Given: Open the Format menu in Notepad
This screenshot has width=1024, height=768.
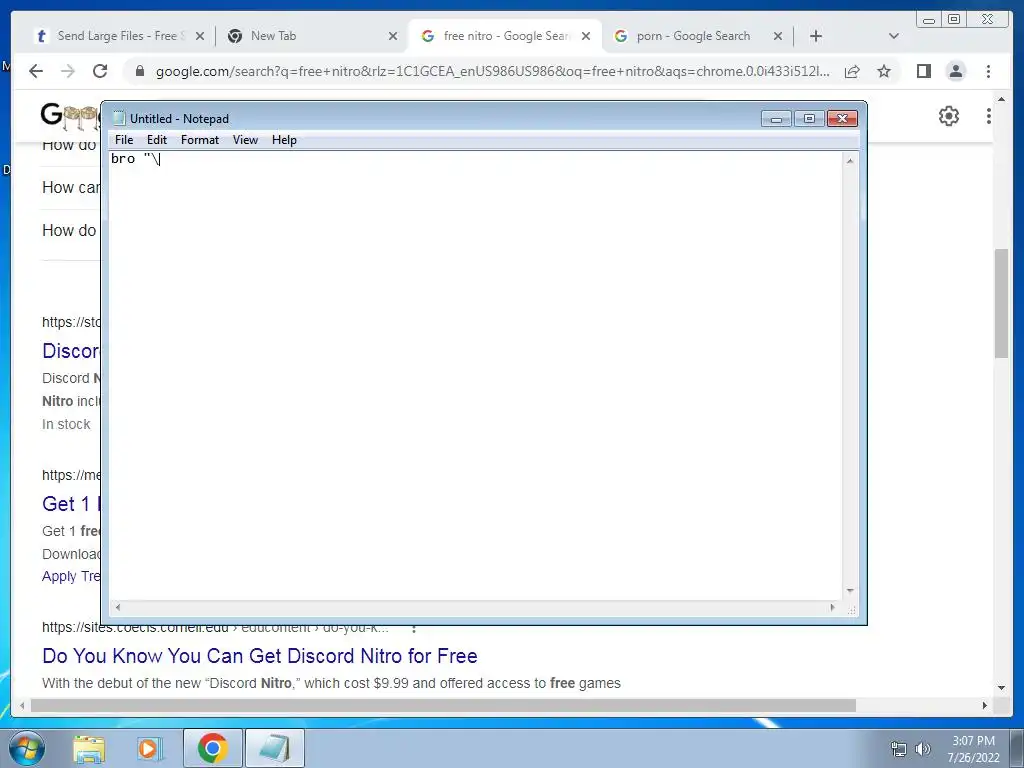Looking at the screenshot, I should [200, 140].
